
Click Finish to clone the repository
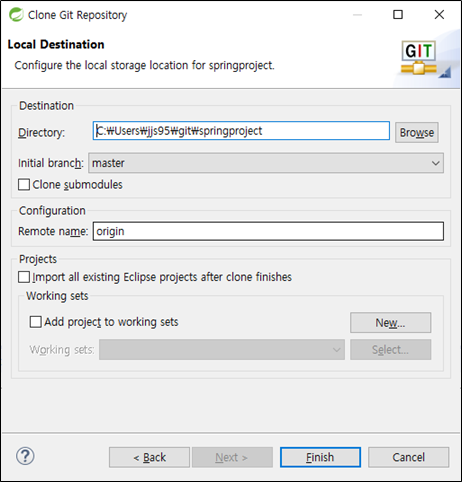(320, 457)
